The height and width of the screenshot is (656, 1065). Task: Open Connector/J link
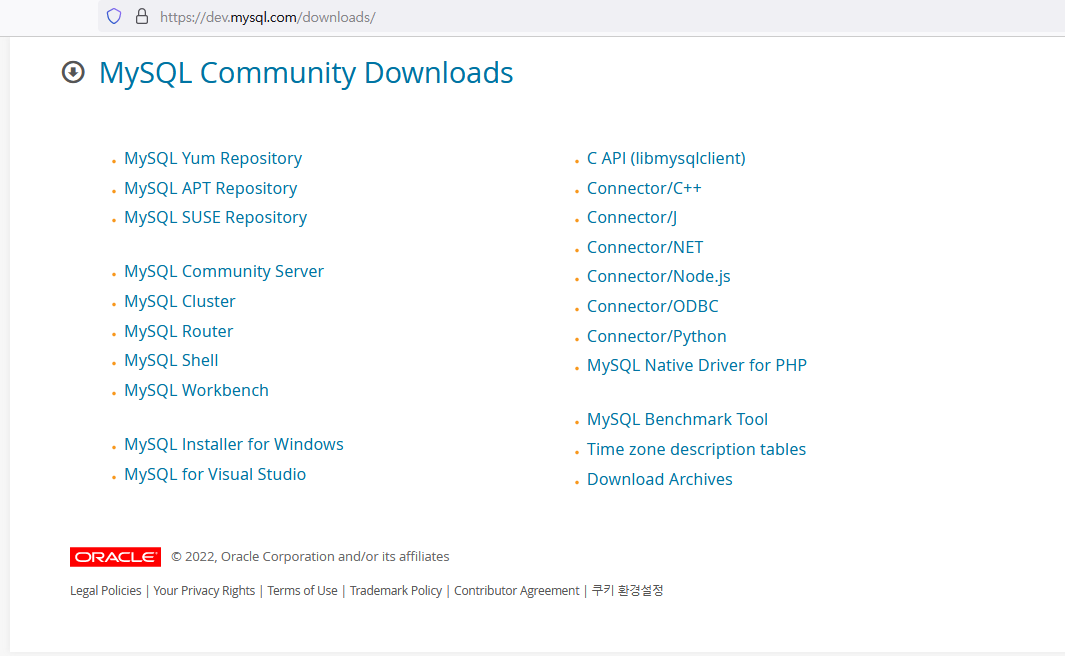point(632,217)
